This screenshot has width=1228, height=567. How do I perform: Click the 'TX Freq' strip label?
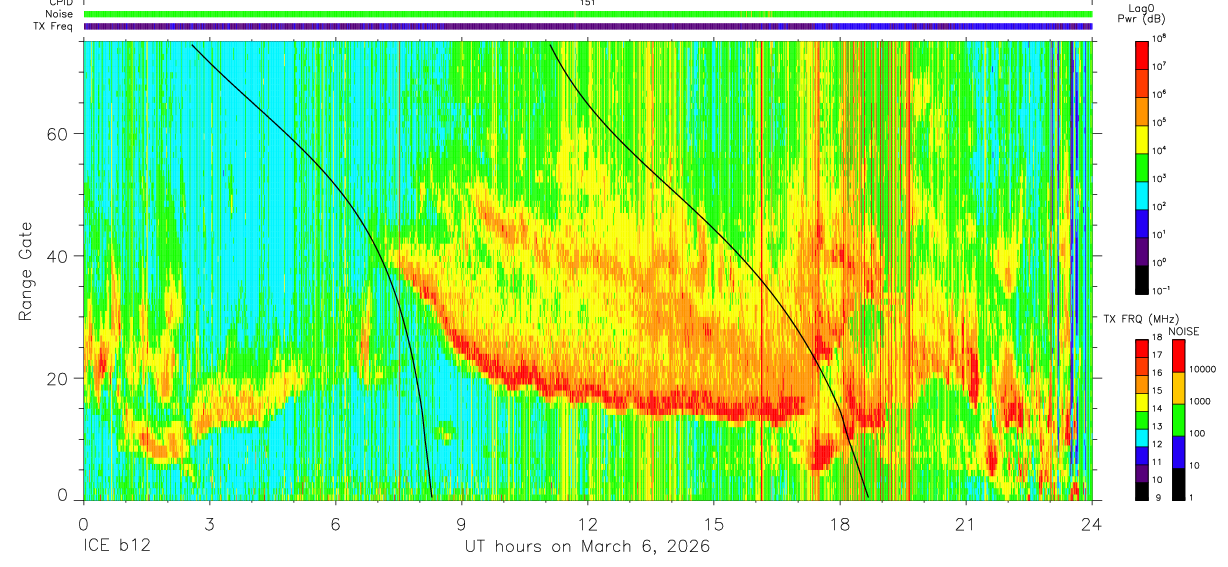pyautogui.click(x=54, y=26)
